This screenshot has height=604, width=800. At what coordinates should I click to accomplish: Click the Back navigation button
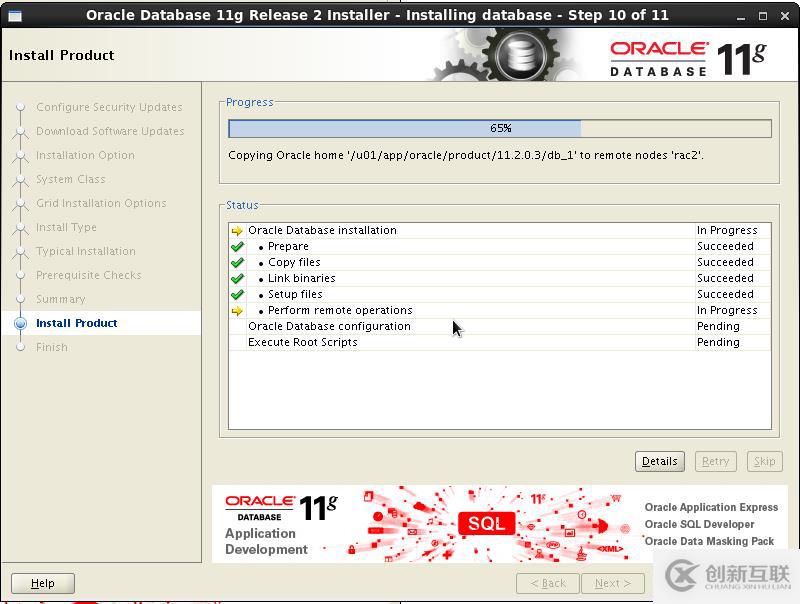[548, 584]
